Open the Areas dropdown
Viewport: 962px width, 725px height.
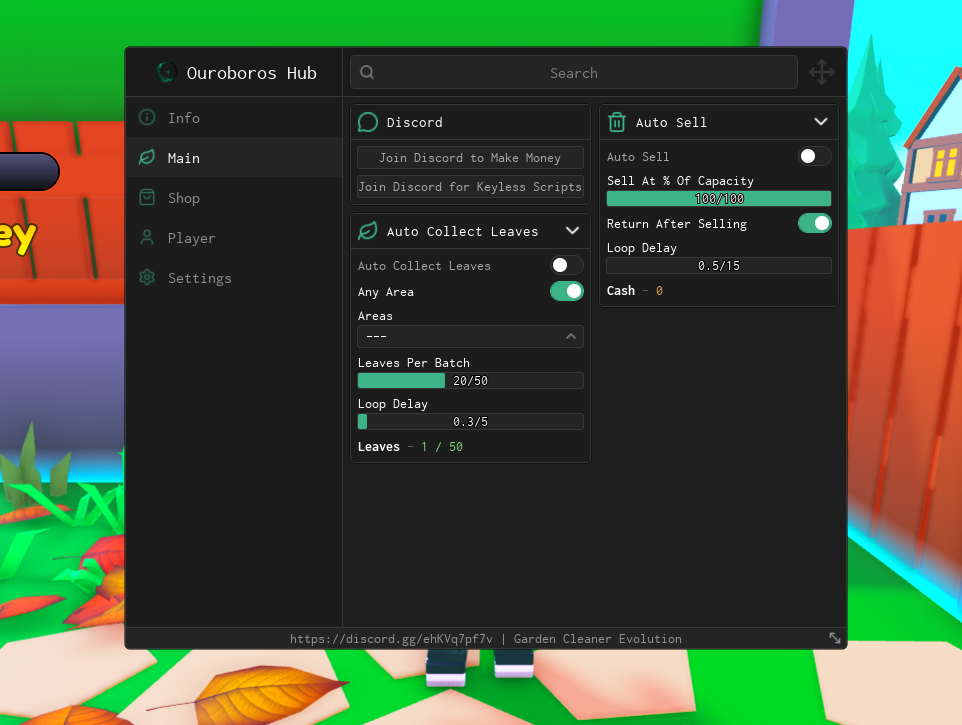point(471,337)
